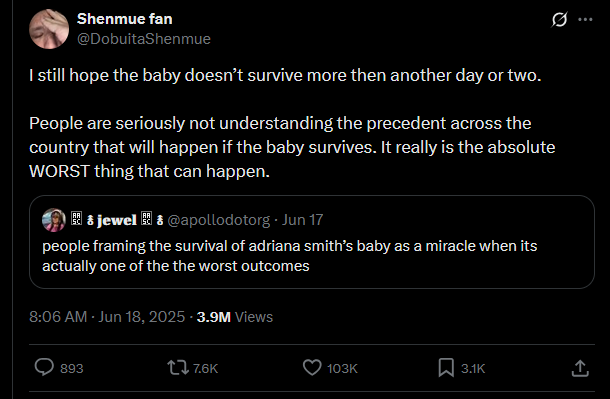Click the 7.6K reposts count
The width and height of the screenshot is (610, 399).
tap(205, 368)
